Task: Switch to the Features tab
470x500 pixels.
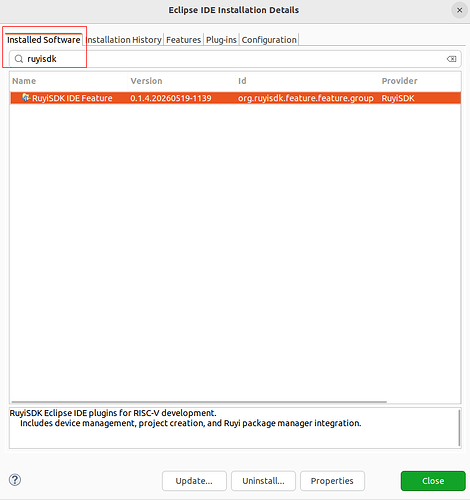Action: click(x=184, y=40)
